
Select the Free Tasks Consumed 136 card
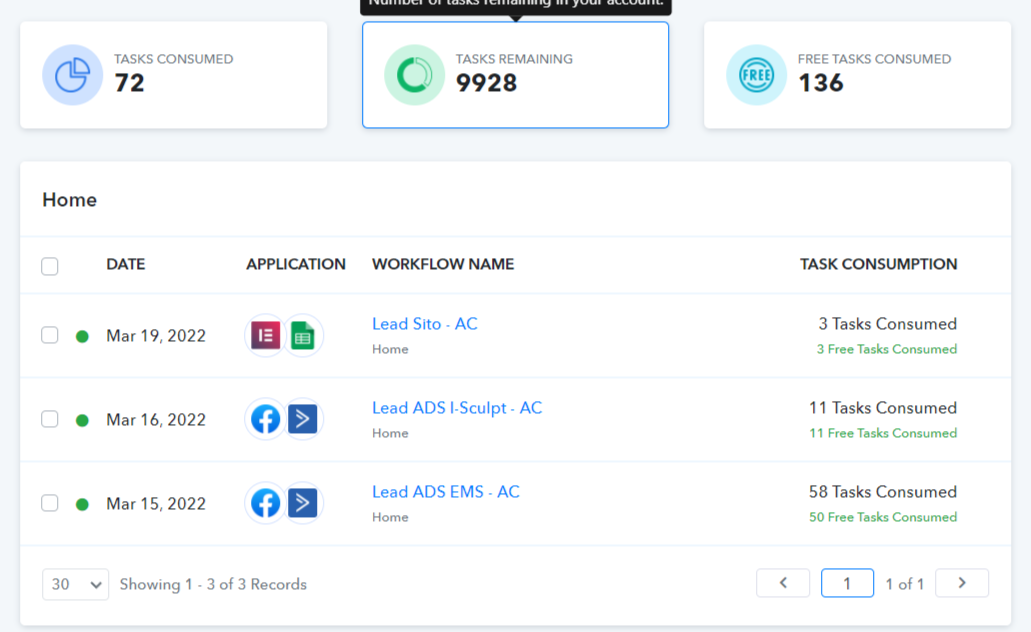(x=857, y=75)
